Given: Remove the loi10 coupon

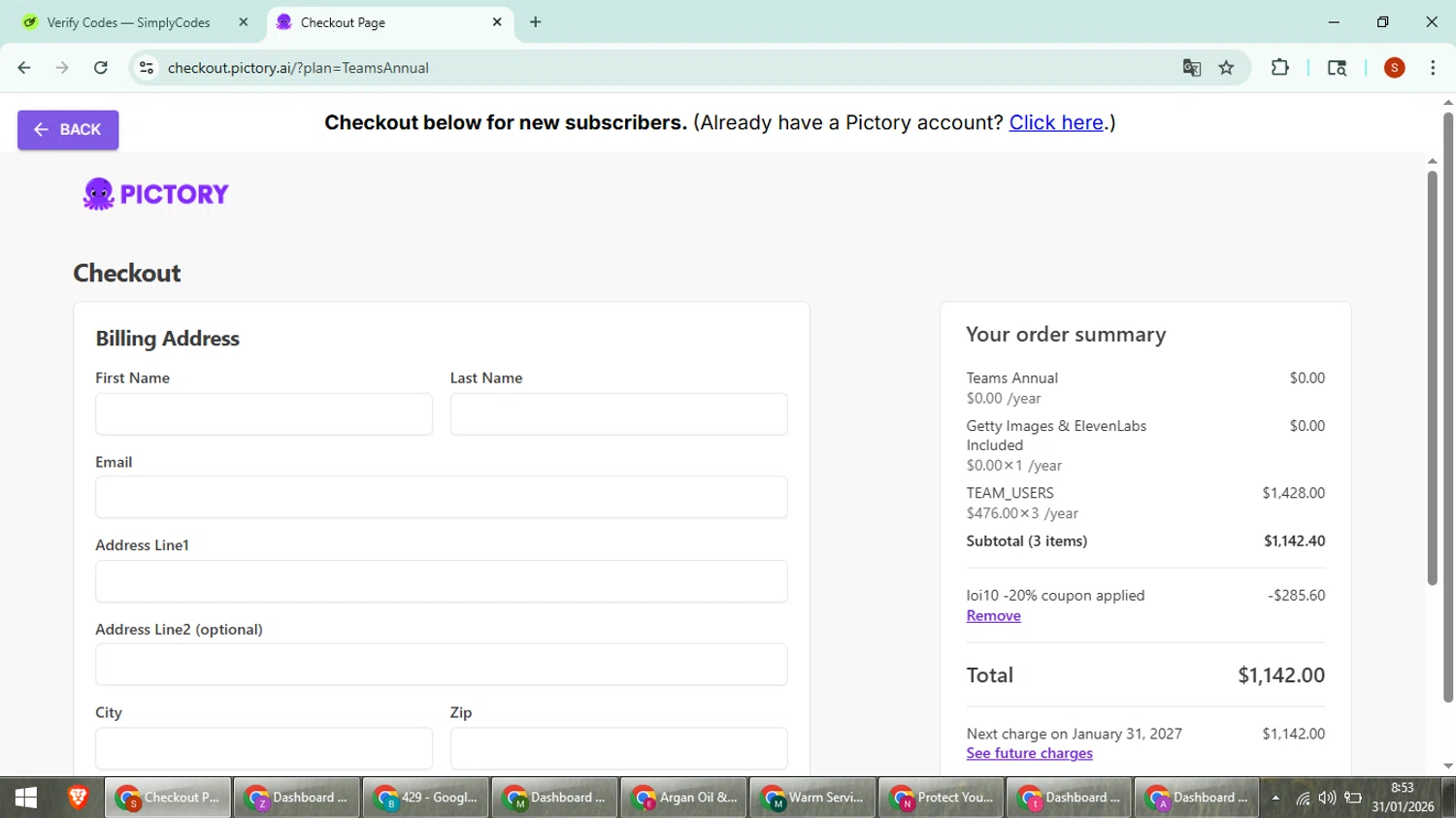Looking at the screenshot, I should point(993,615).
